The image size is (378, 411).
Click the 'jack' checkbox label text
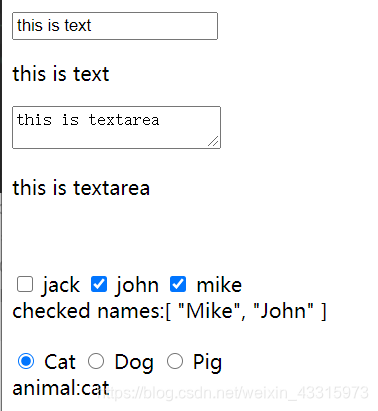click(61, 286)
